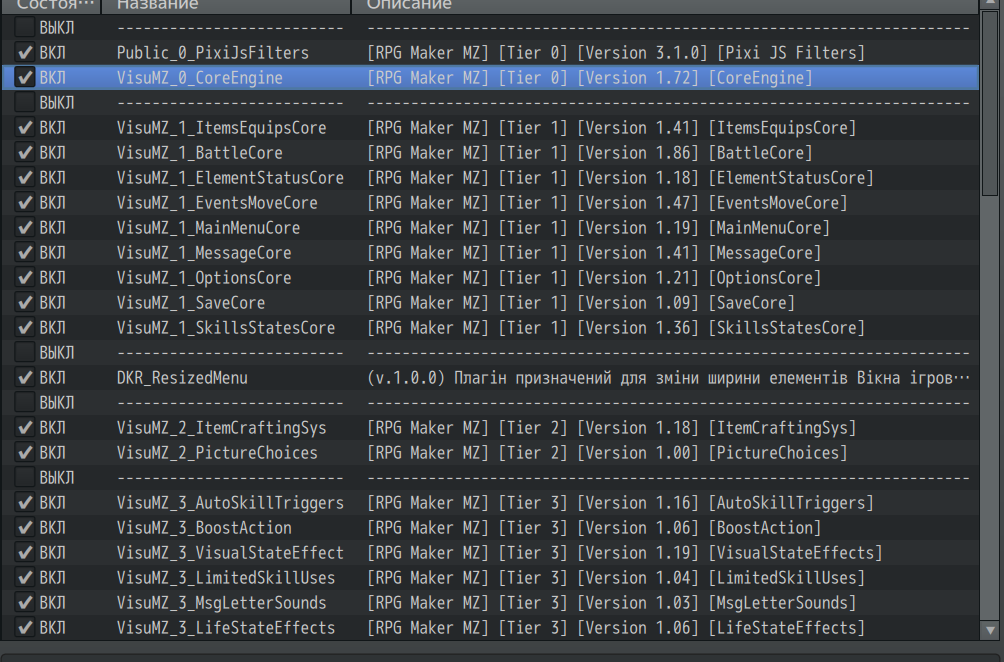1004x662 pixels.
Task: Select the VisuMZ_1_EventsMoveCore plugin name
Action: 217,202
